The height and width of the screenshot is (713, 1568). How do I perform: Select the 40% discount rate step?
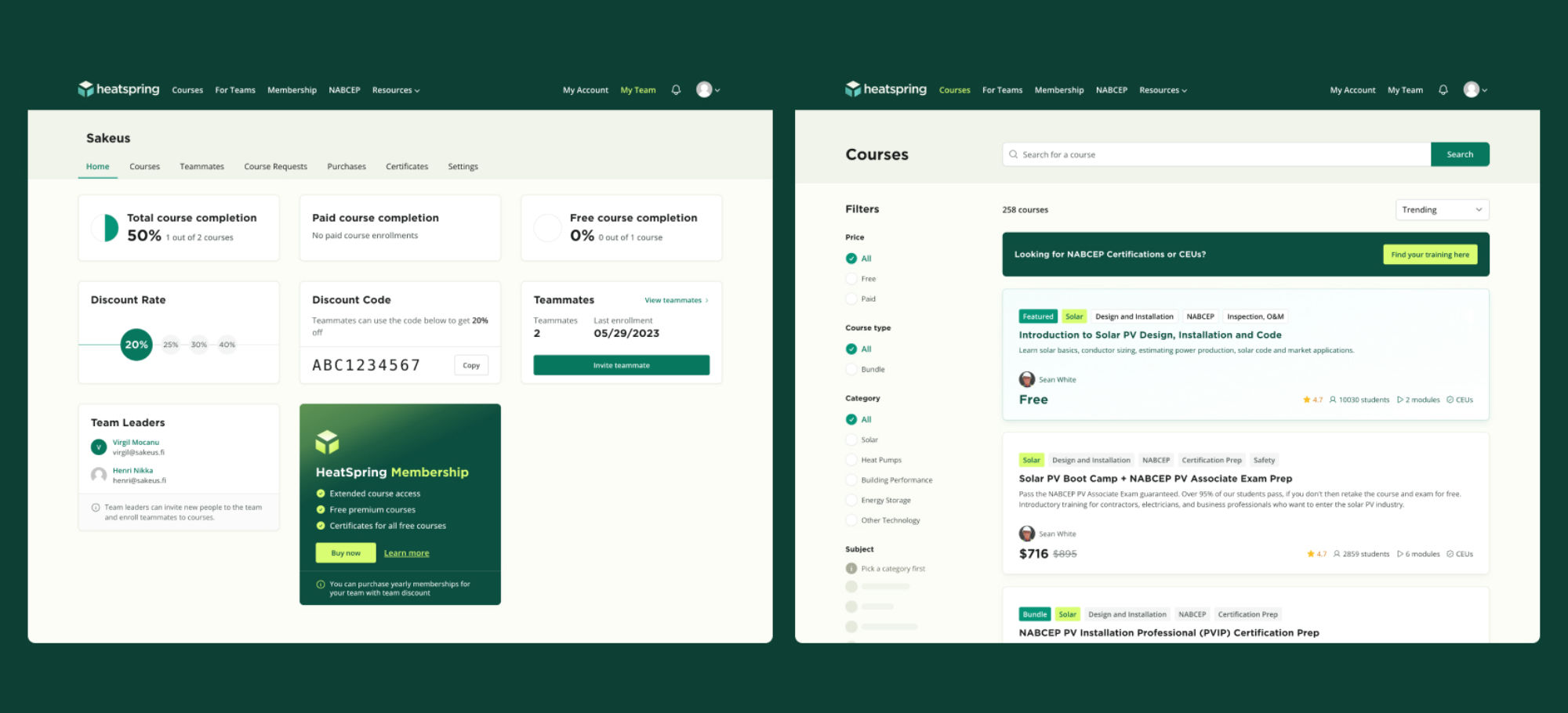coord(227,345)
